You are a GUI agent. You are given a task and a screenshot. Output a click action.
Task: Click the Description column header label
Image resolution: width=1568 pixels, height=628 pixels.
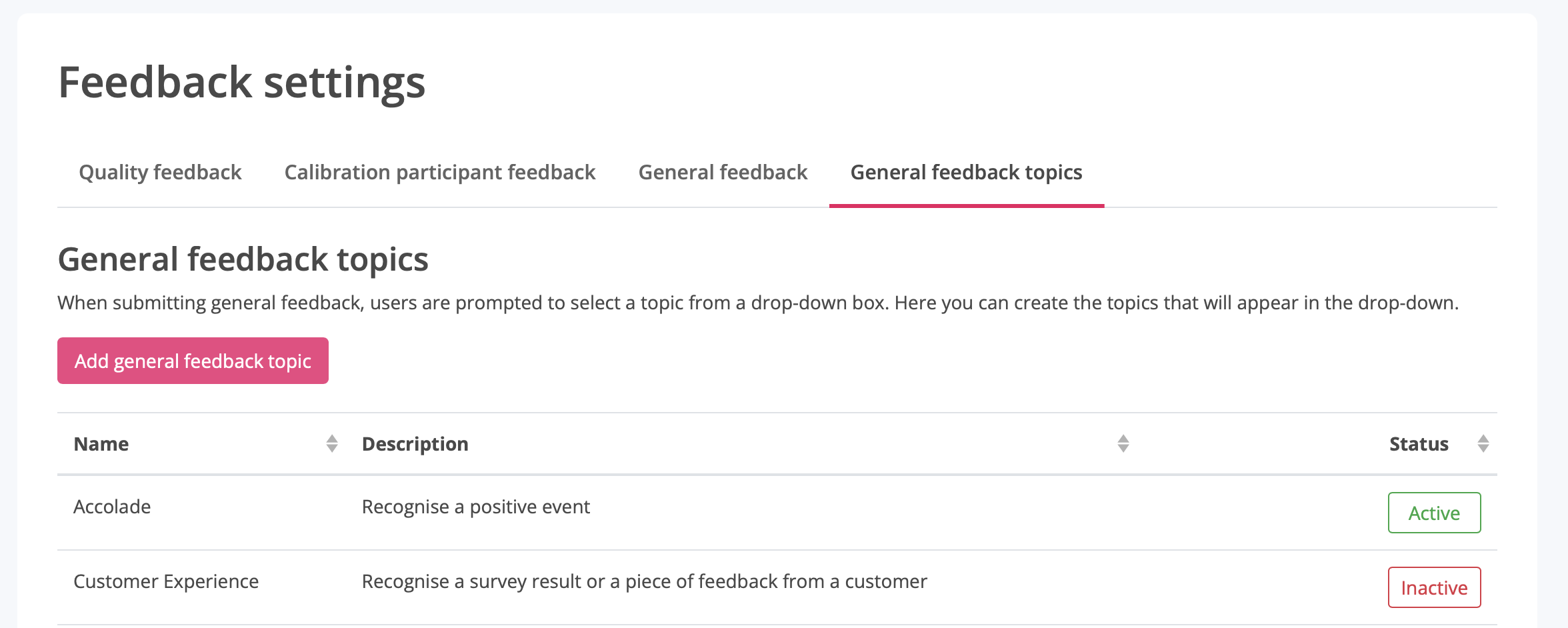415,444
